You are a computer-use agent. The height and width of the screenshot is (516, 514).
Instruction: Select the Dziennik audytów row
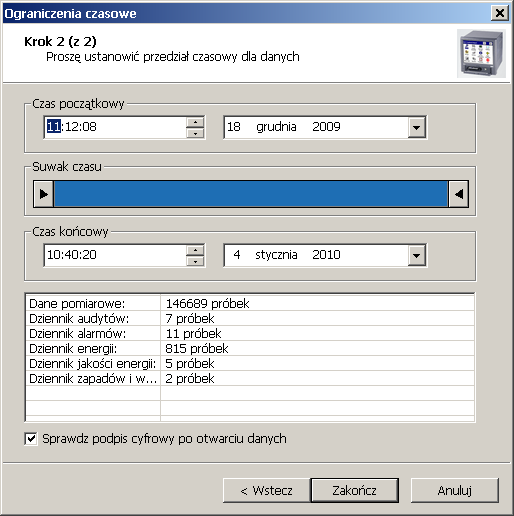click(x=250, y=318)
